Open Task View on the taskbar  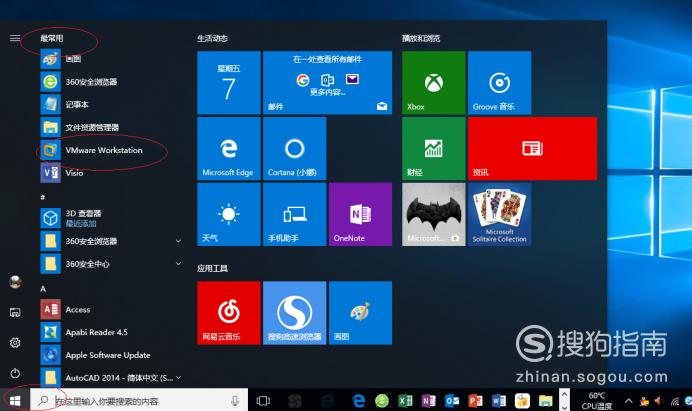[x=263, y=401]
